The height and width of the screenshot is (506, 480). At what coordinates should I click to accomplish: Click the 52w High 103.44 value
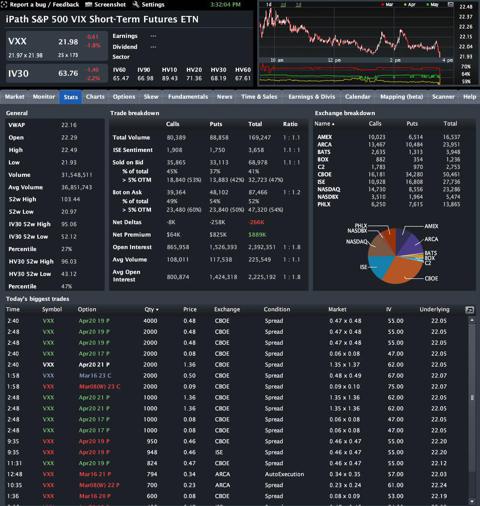[x=70, y=199]
